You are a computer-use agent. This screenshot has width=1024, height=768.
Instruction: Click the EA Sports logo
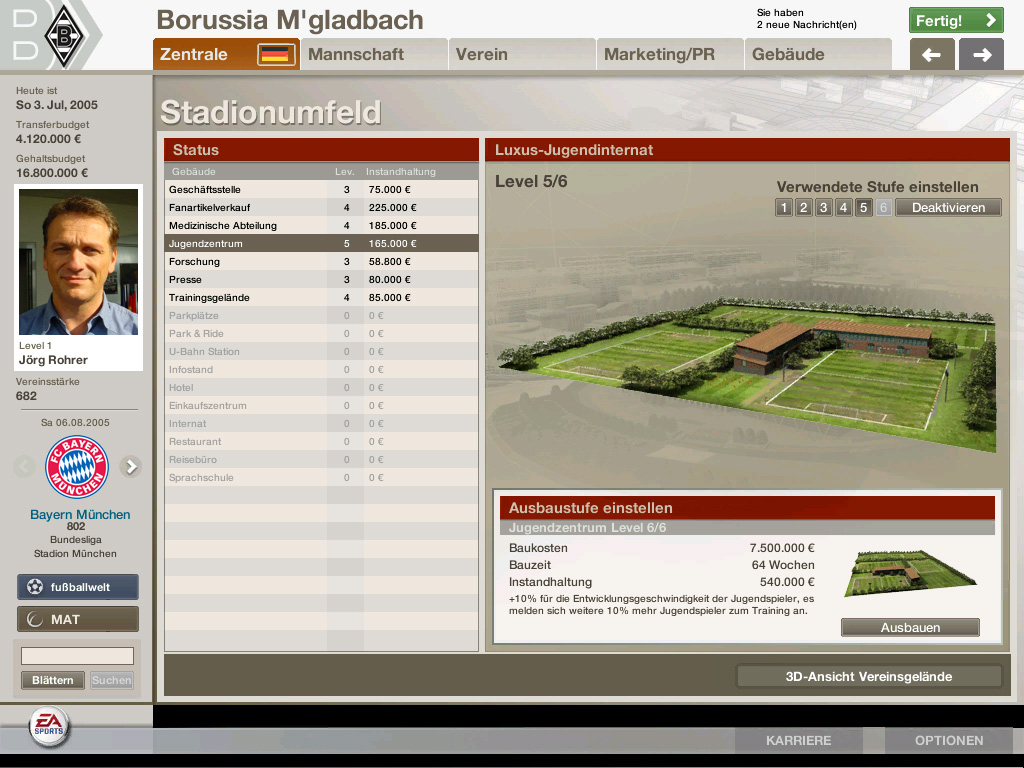click(47, 727)
